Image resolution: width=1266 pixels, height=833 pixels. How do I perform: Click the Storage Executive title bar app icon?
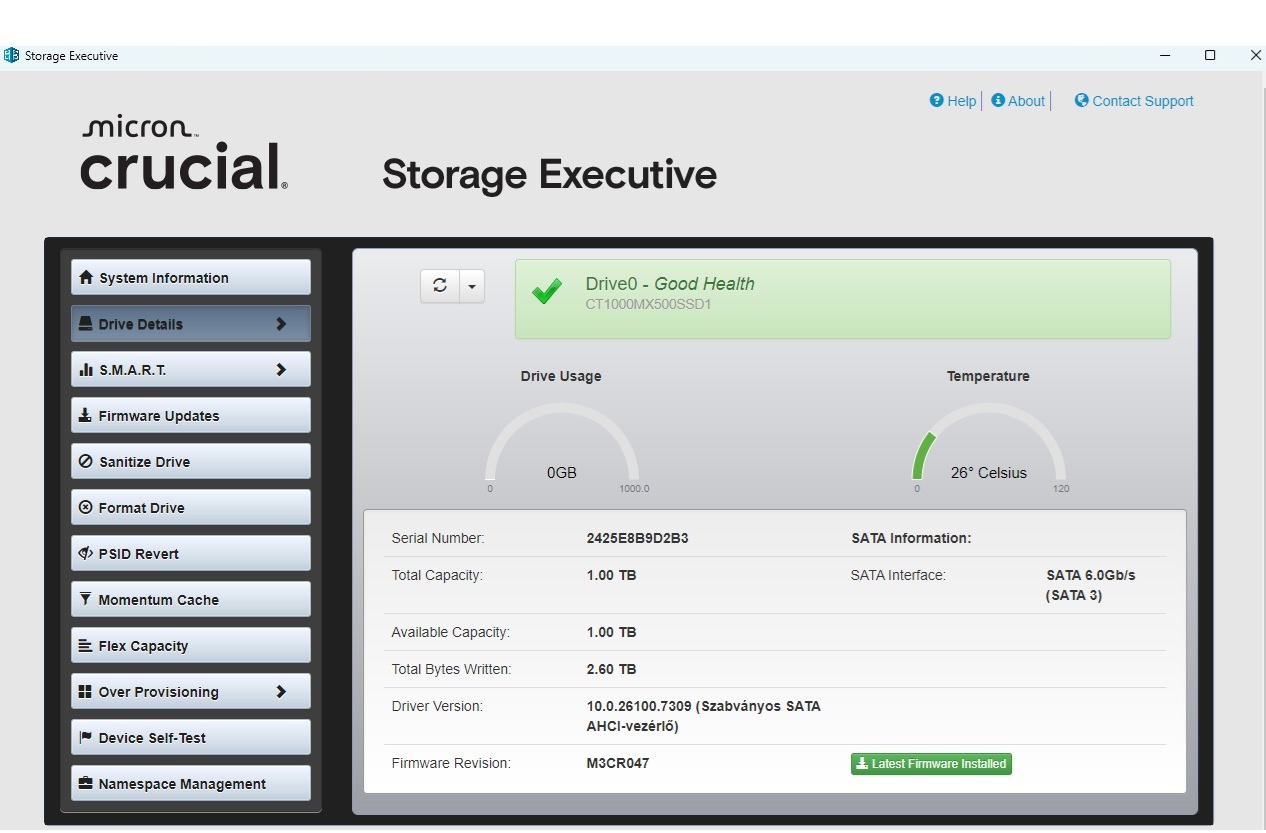click(x=12, y=56)
